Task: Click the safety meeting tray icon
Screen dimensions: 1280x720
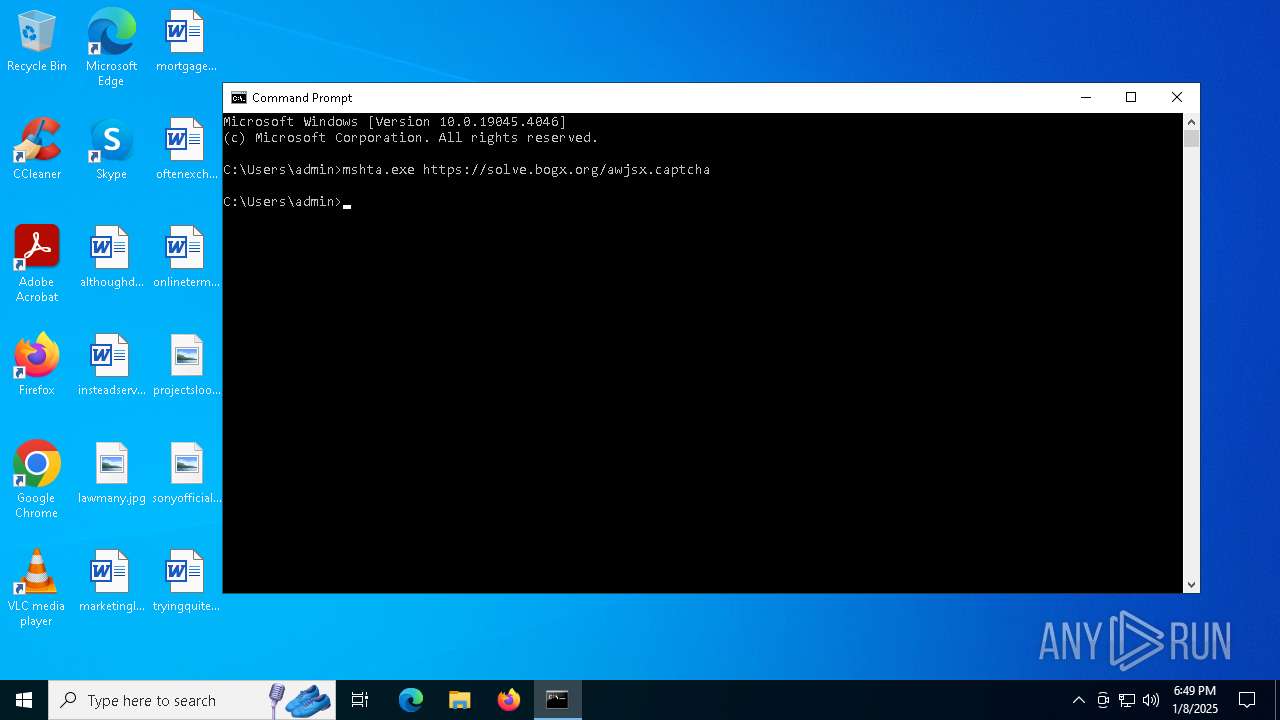Action: click(x=1103, y=700)
